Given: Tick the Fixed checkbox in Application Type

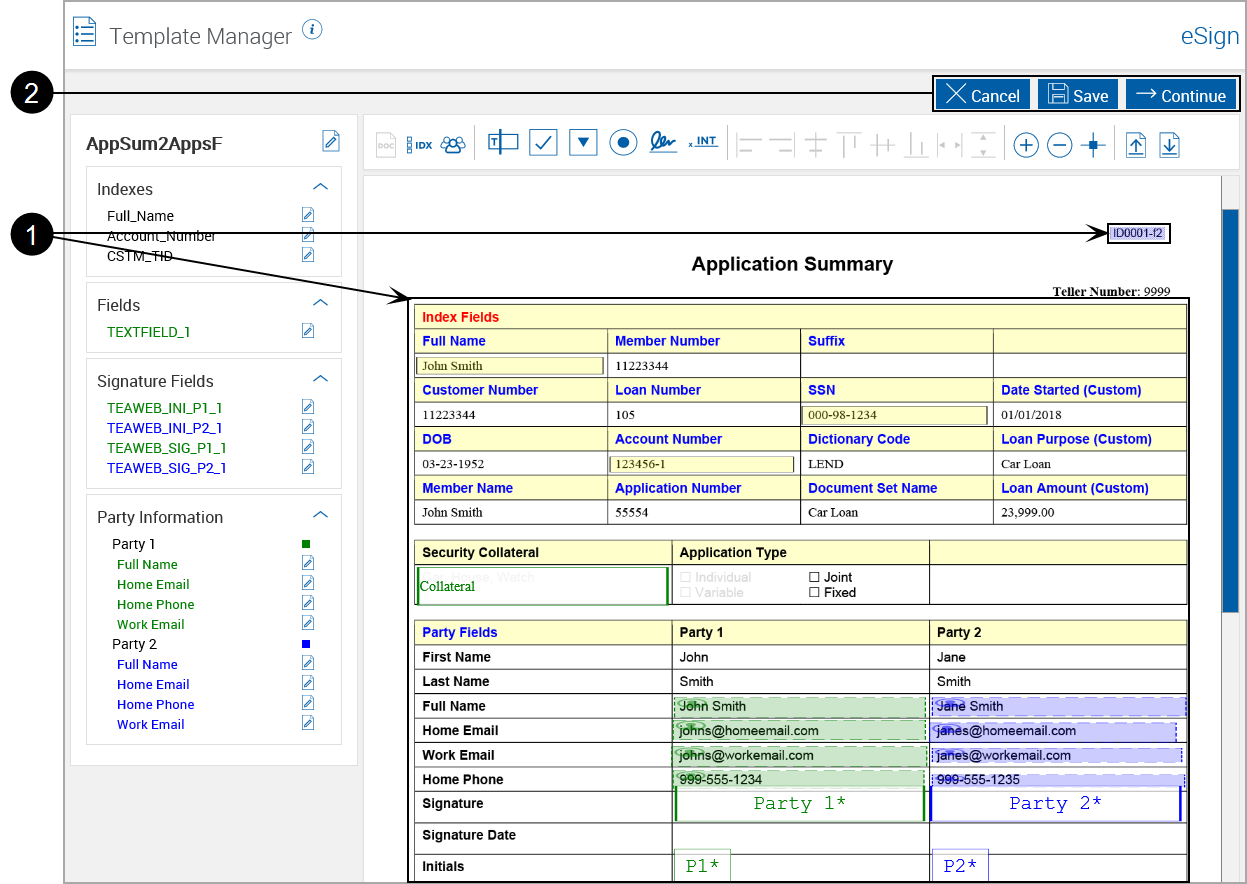Looking at the screenshot, I should coord(814,592).
